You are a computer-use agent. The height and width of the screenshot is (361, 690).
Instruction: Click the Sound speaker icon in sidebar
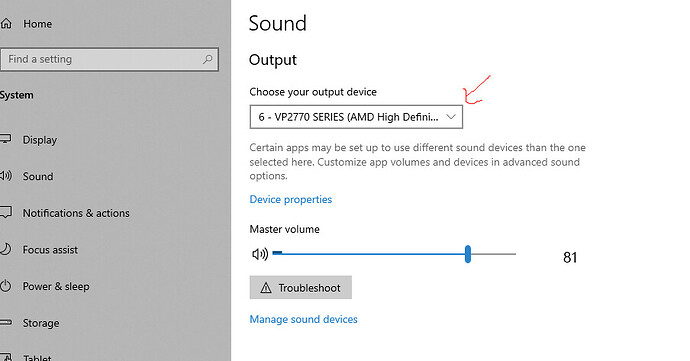pyautogui.click(x=6, y=176)
